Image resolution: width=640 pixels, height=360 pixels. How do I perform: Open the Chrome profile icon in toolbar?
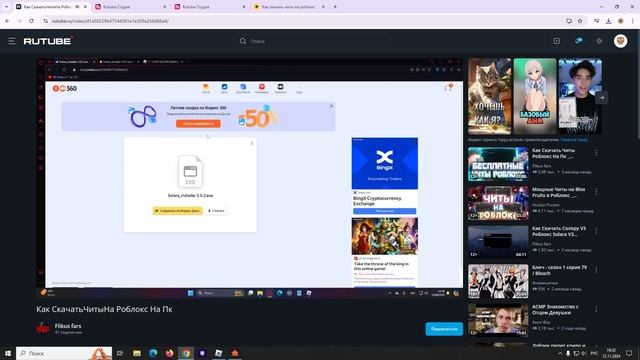(x=620, y=21)
